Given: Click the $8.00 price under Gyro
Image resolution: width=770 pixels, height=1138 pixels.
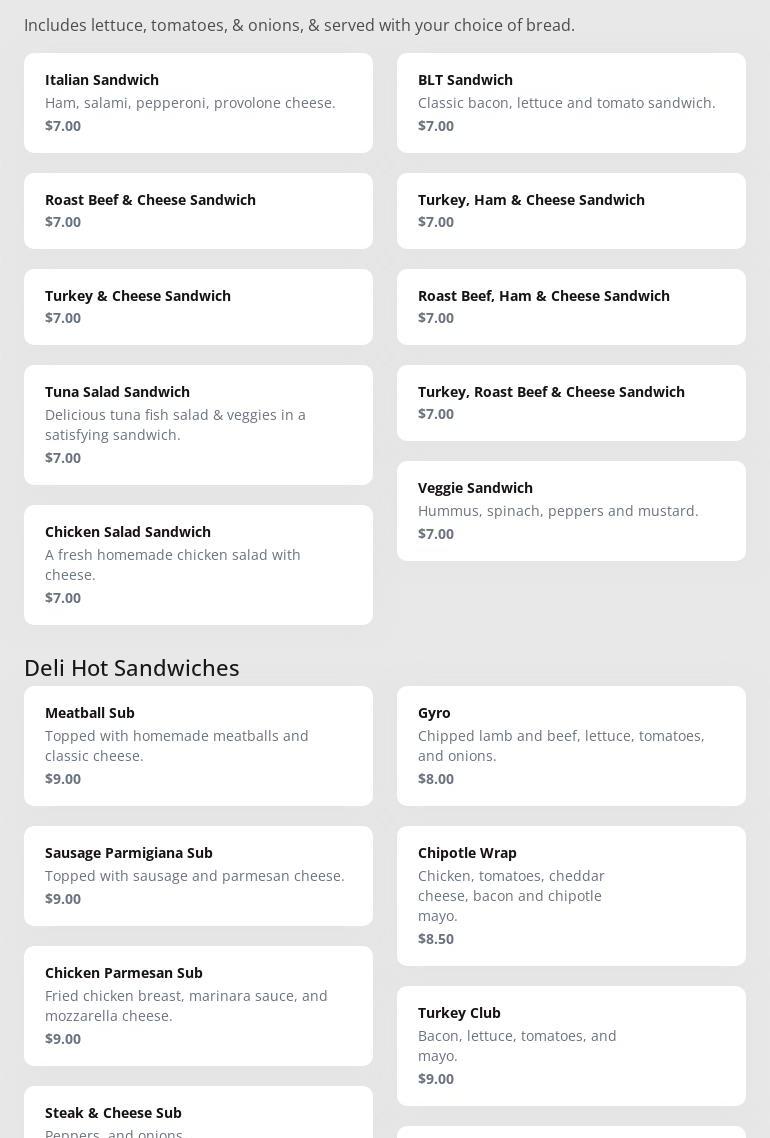Looking at the screenshot, I should [436, 779].
